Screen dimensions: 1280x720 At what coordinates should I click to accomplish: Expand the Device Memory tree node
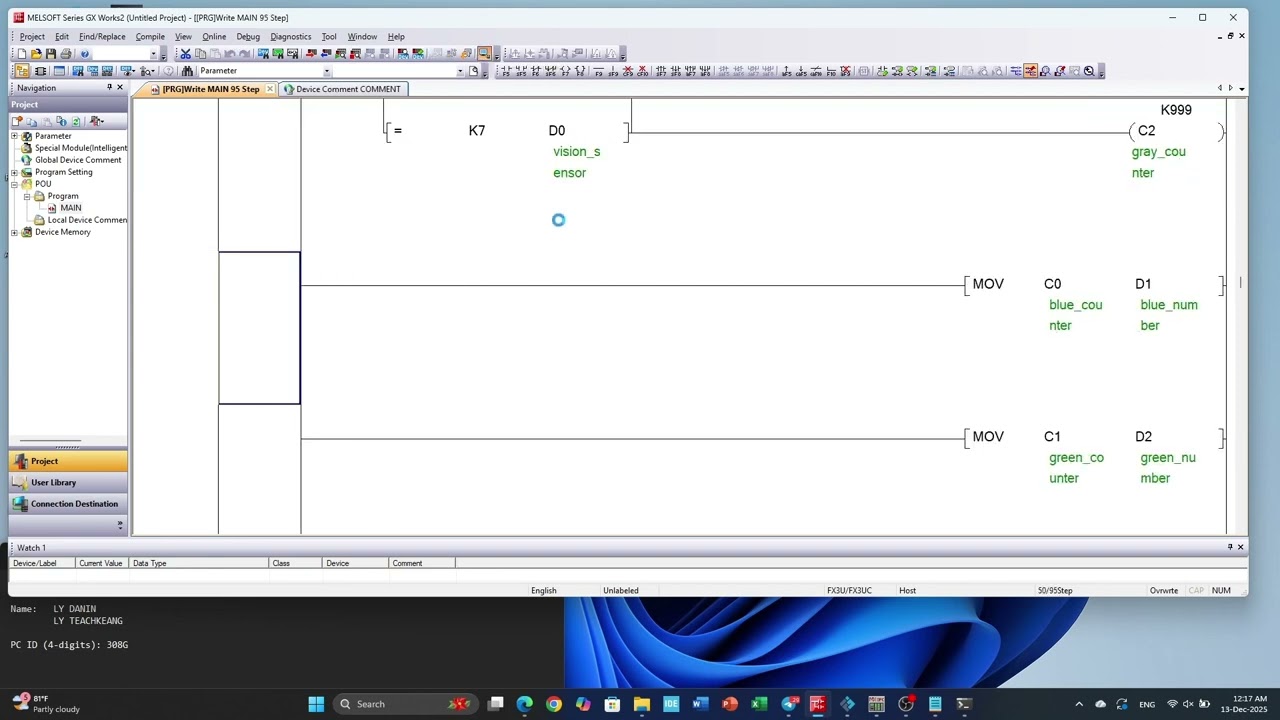[x=15, y=232]
